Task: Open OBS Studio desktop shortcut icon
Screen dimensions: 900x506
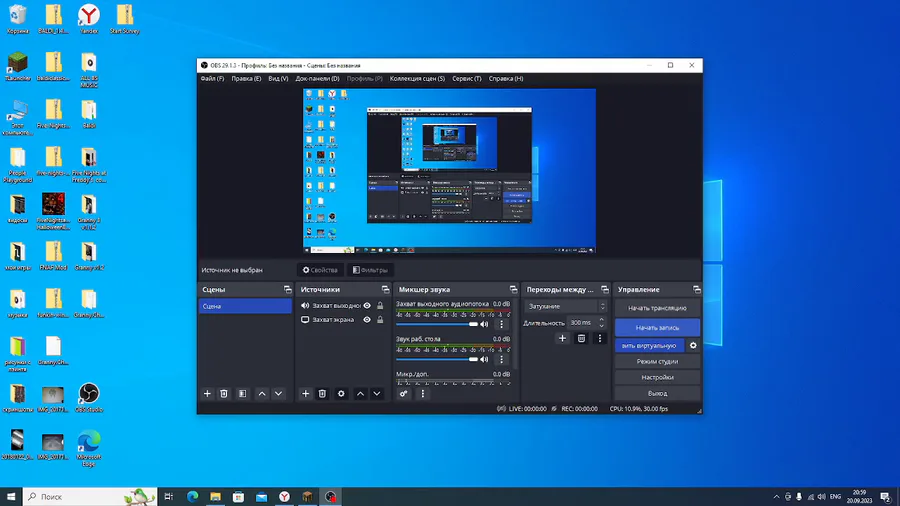Action: (88, 398)
